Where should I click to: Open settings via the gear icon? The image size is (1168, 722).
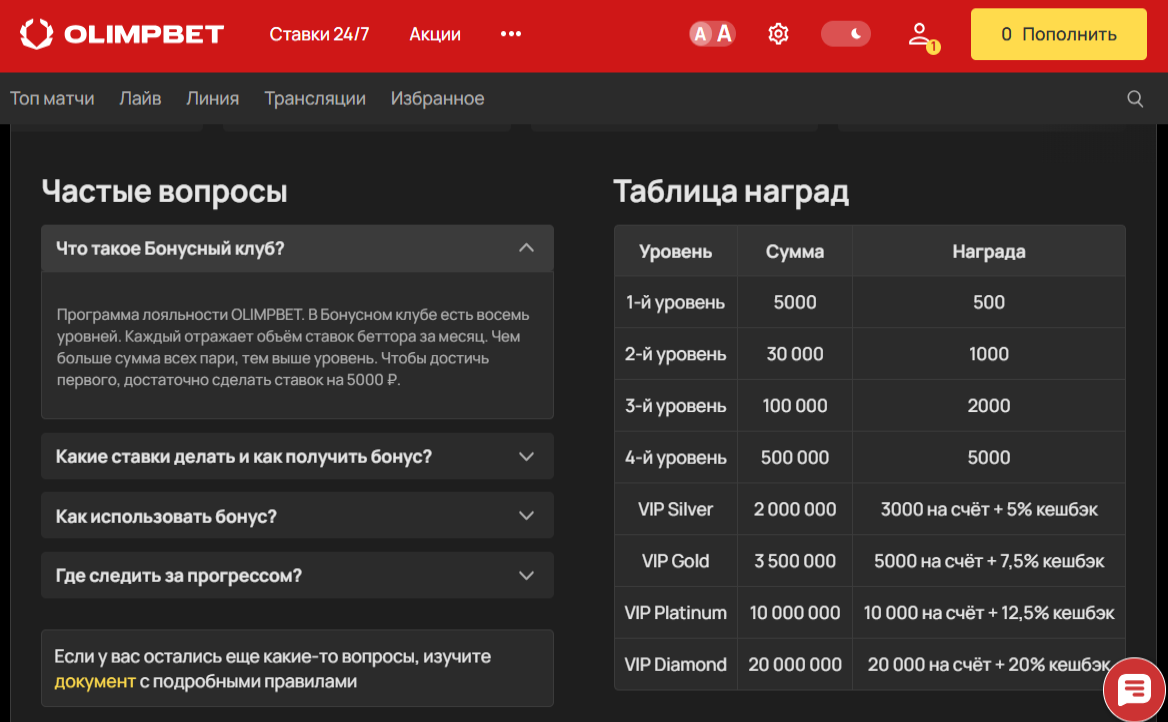coord(778,34)
